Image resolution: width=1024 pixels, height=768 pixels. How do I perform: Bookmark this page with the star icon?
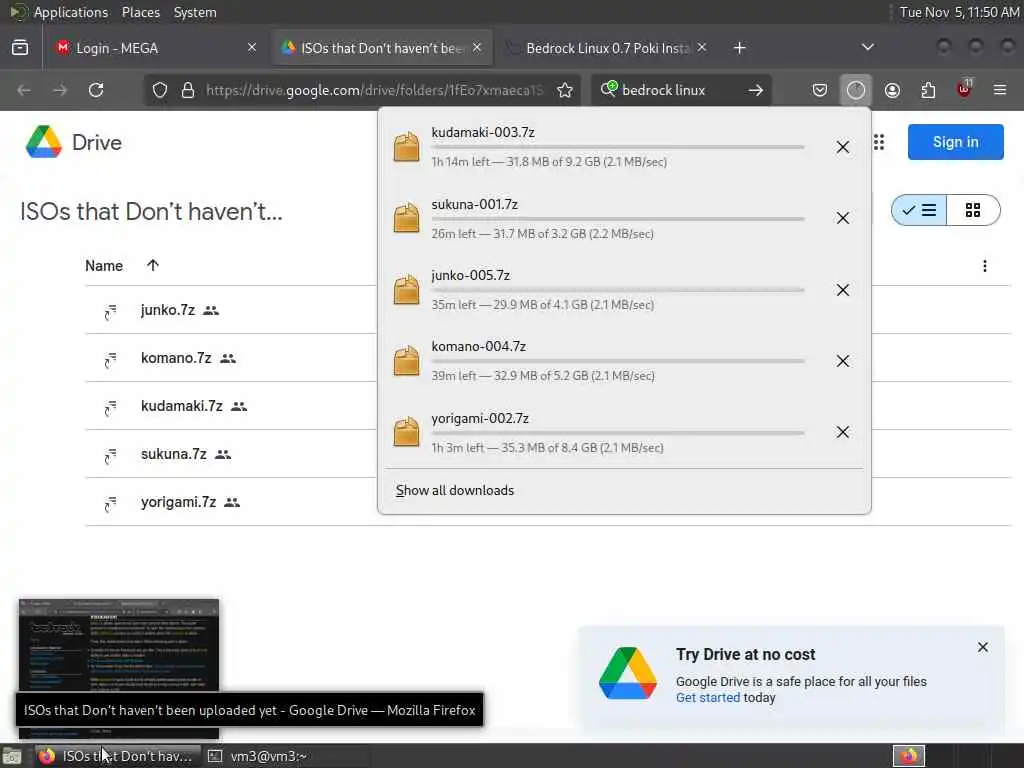[565, 90]
